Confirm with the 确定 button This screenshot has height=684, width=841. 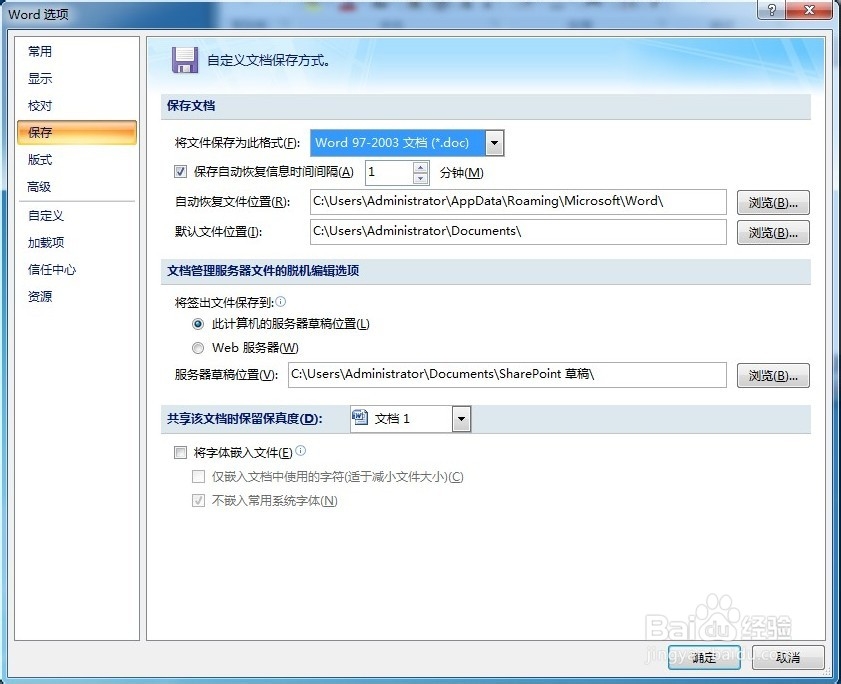click(704, 657)
